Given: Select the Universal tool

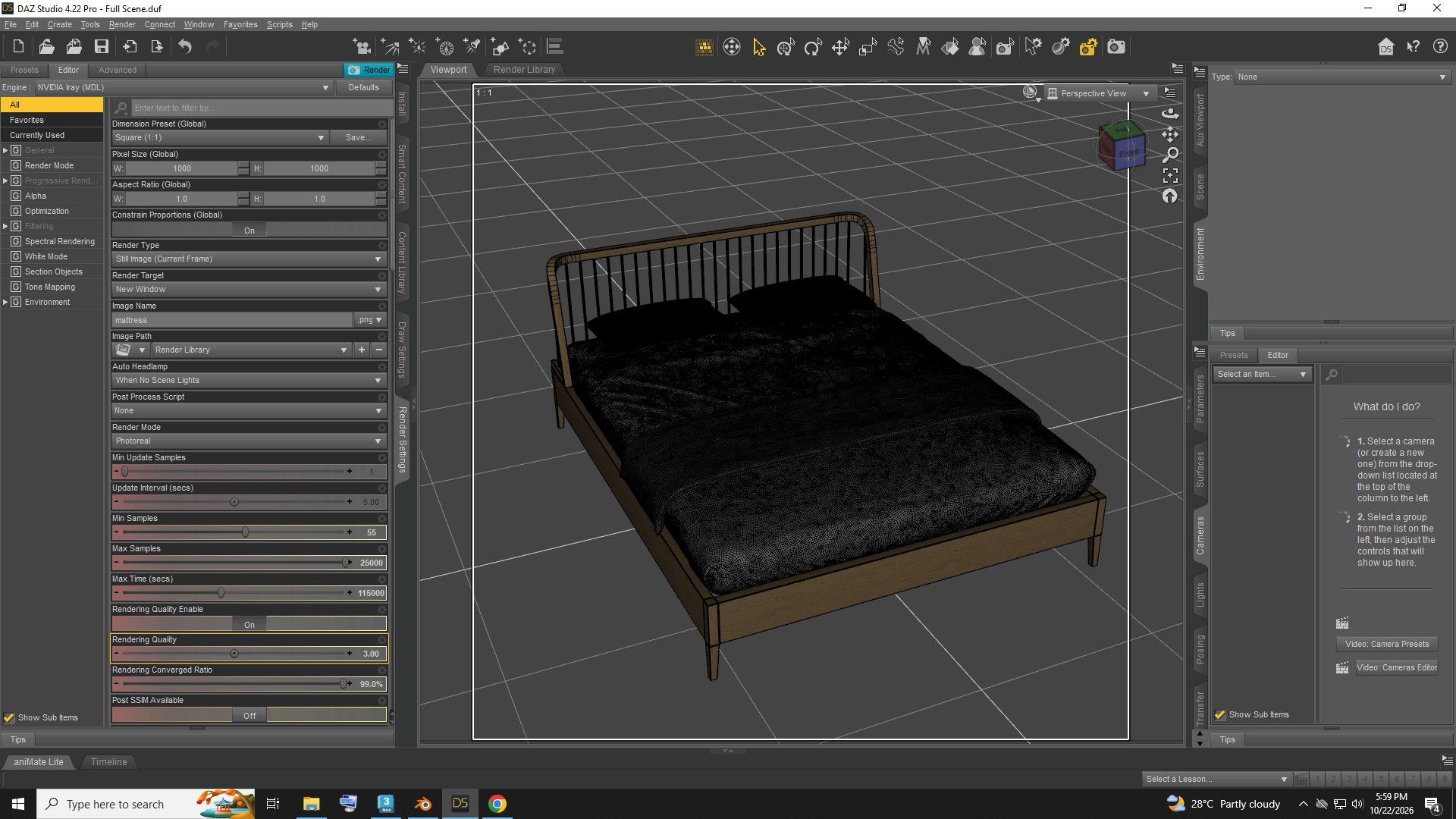Looking at the screenshot, I should (x=786, y=47).
